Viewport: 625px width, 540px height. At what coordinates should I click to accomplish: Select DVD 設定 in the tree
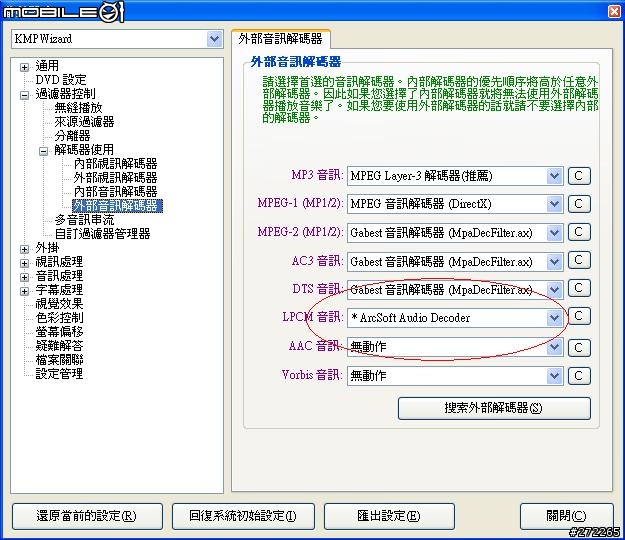pos(61,80)
